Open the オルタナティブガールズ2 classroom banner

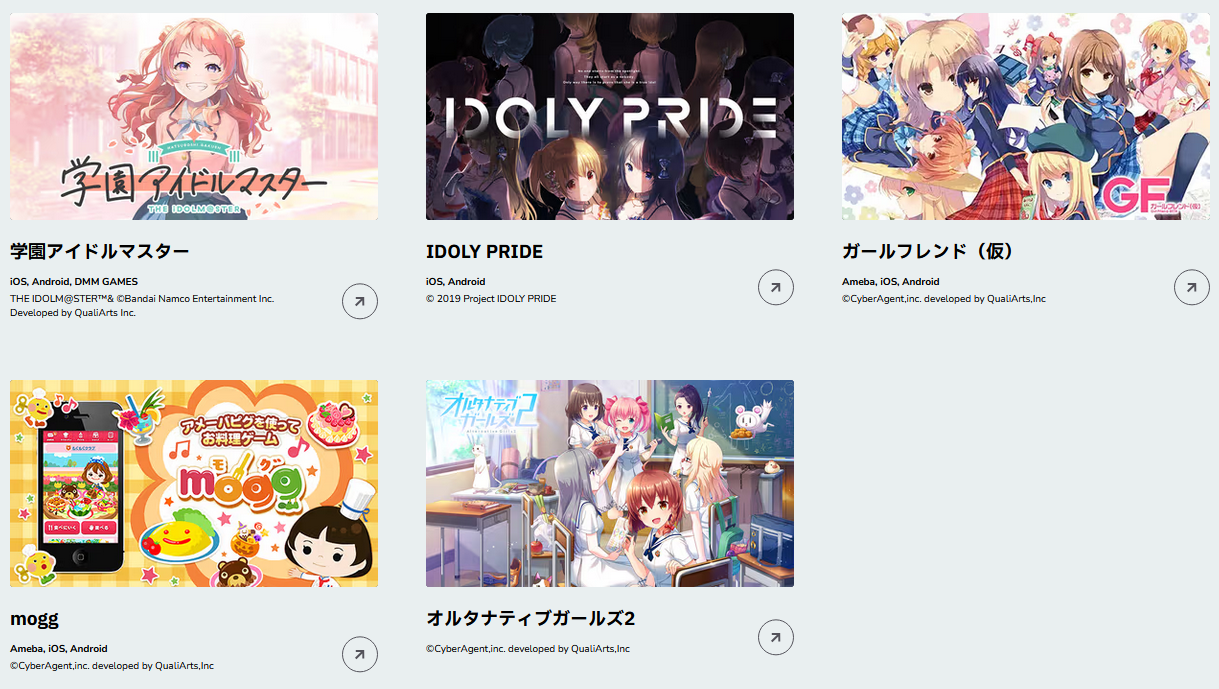click(610, 483)
